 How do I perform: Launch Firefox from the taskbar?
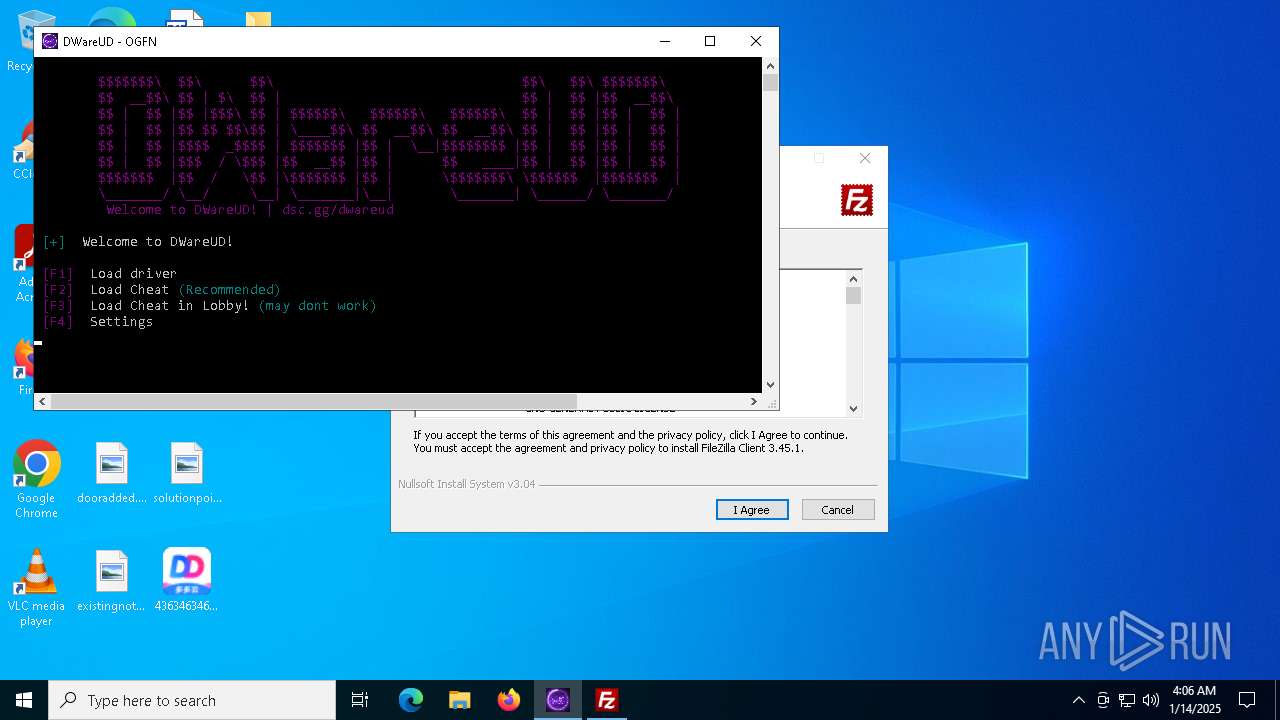pos(509,700)
